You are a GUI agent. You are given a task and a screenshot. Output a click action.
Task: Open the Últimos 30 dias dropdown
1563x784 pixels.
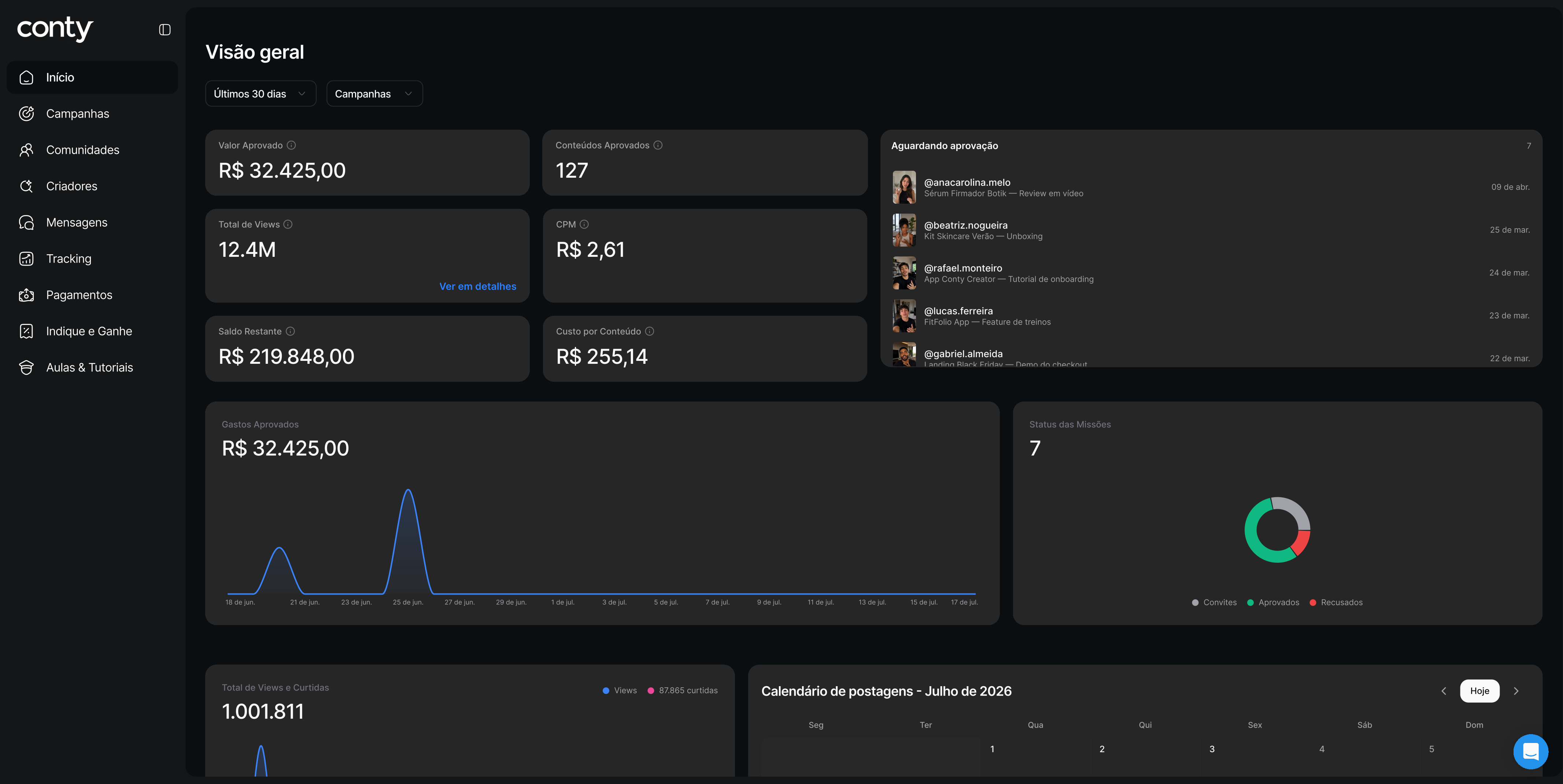pyautogui.click(x=261, y=93)
